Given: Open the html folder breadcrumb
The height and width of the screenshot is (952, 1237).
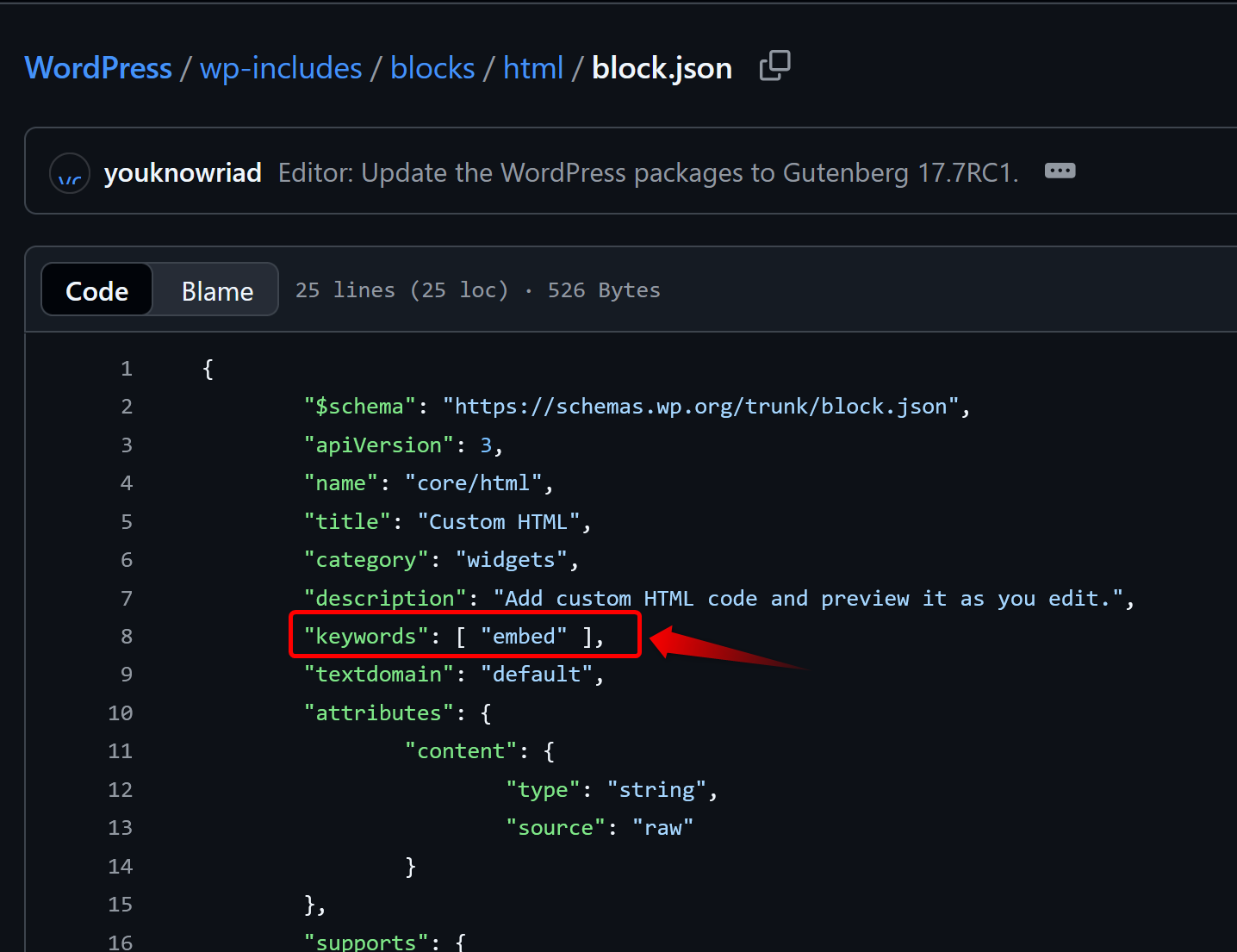Looking at the screenshot, I should (533, 68).
